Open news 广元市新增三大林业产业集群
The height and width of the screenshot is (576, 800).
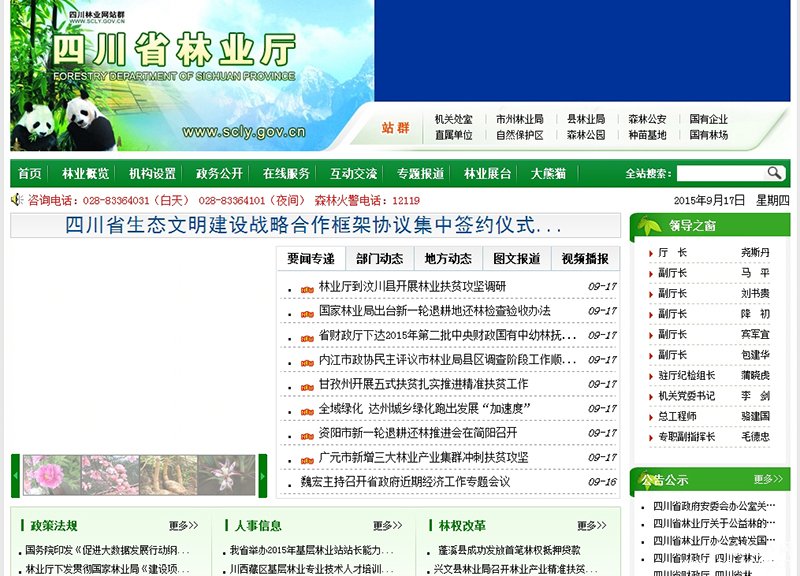tap(423, 458)
